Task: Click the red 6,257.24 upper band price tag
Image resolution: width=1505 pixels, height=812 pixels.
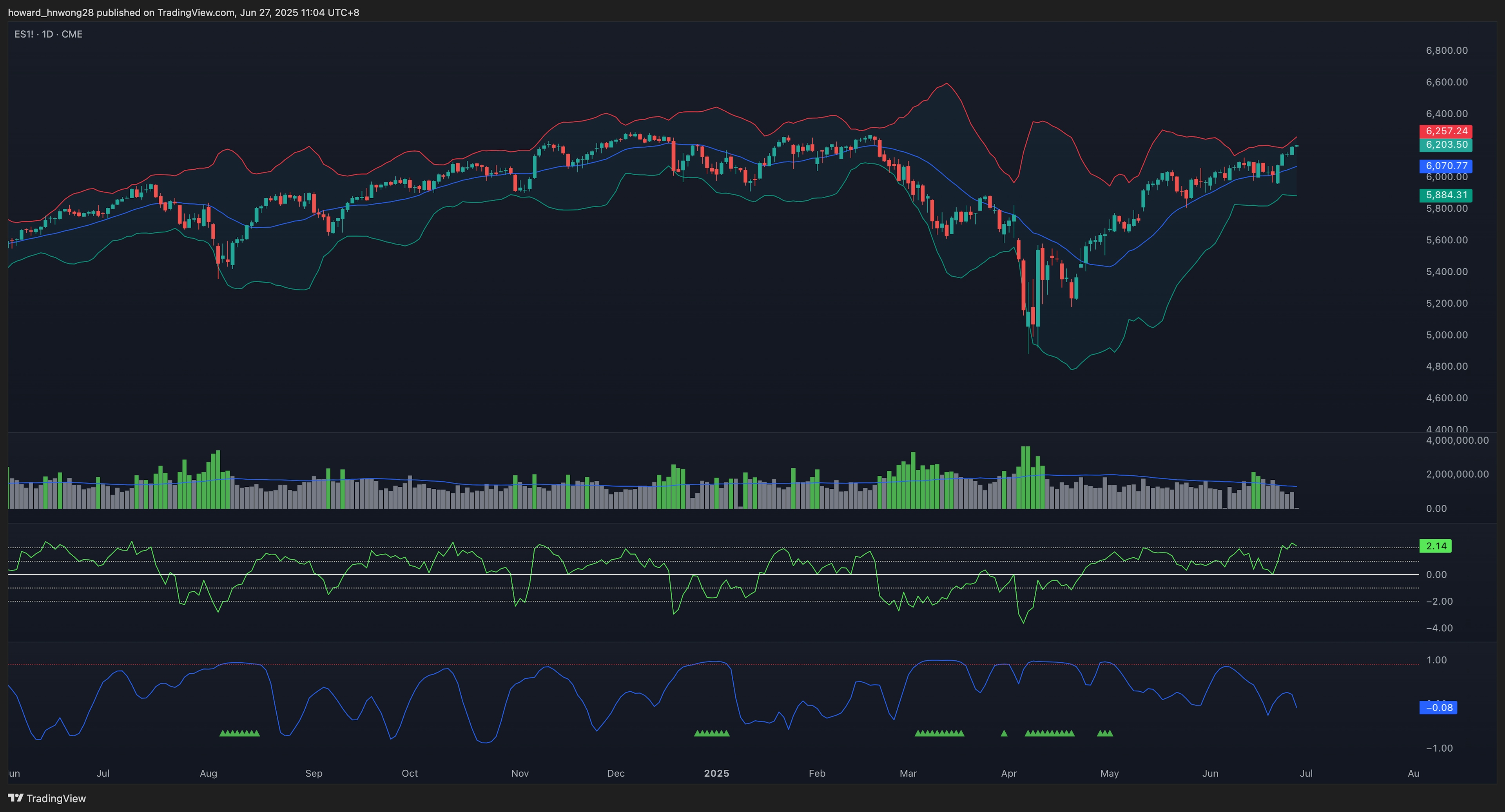Action: click(1445, 131)
